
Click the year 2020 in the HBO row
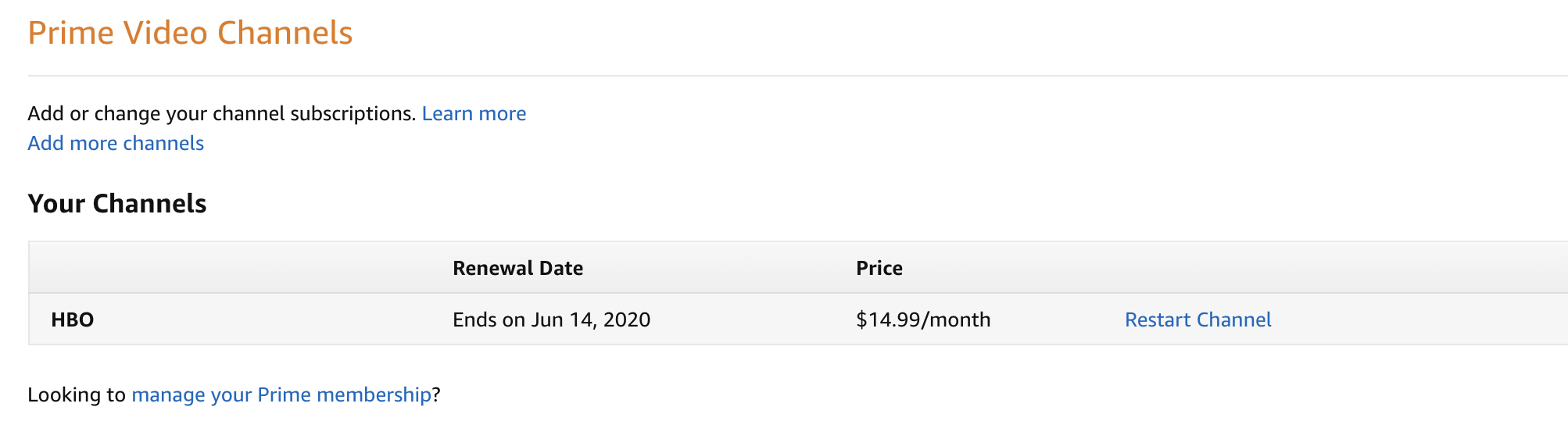click(x=627, y=319)
